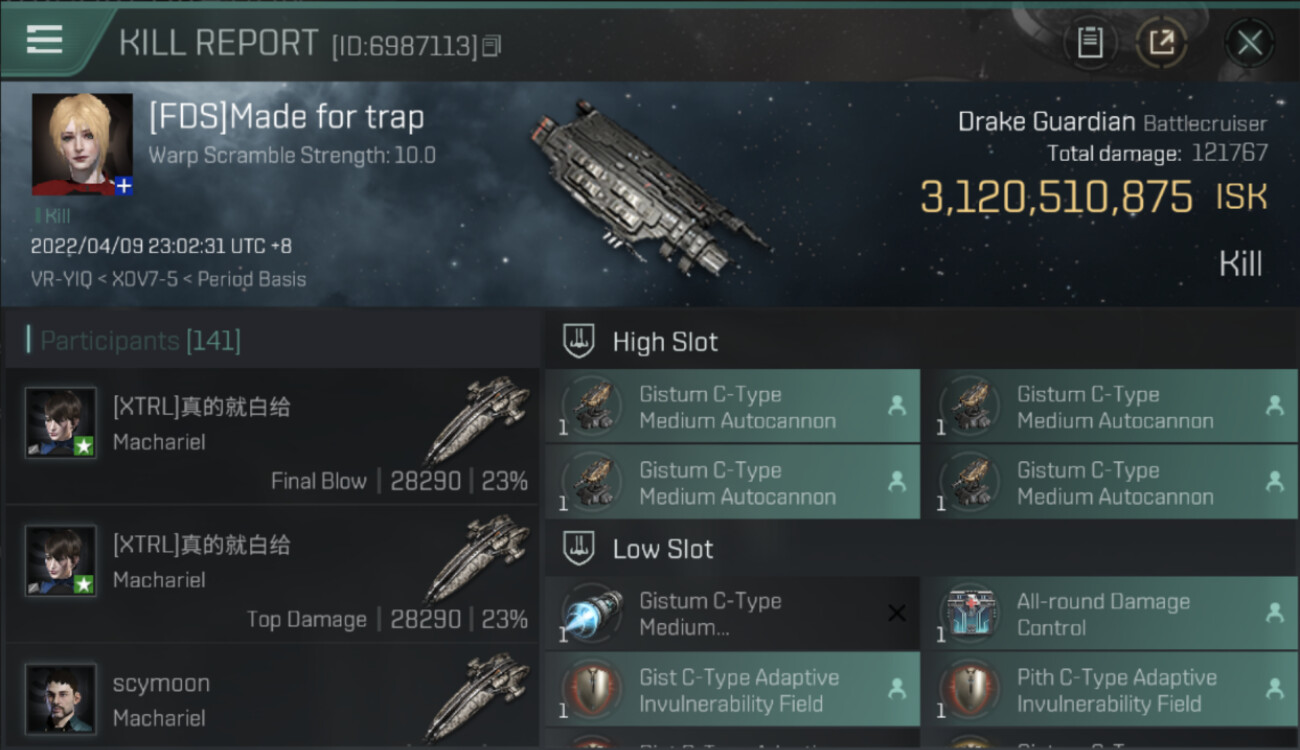This screenshot has width=1300, height=750.
Task: Close the kill report window
Action: [x=1249, y=43]
